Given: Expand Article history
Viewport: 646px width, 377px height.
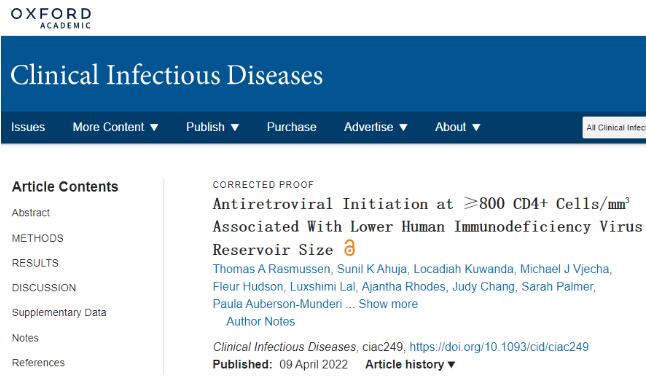Looking at the screenshot, I should (x=410, y=364).
